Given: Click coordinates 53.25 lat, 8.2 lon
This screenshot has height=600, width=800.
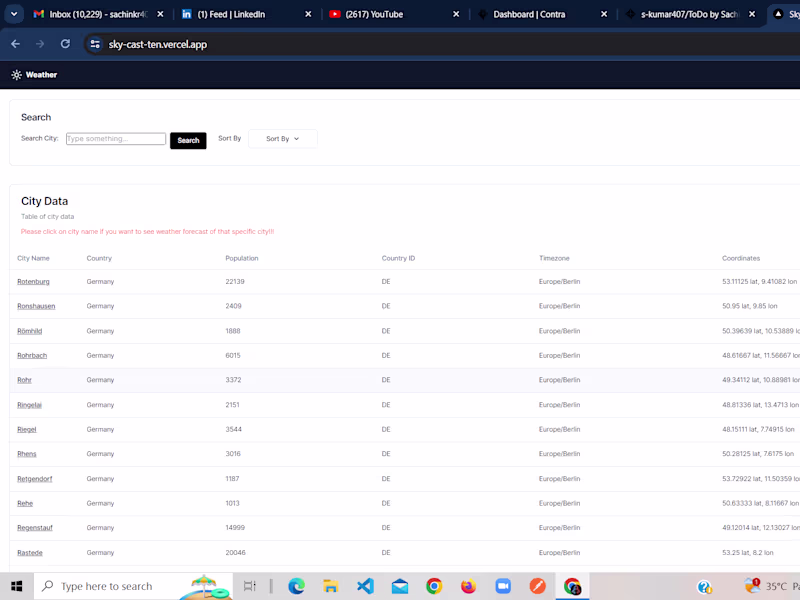Looking at the screenshot, I should (x=747, y=553).
